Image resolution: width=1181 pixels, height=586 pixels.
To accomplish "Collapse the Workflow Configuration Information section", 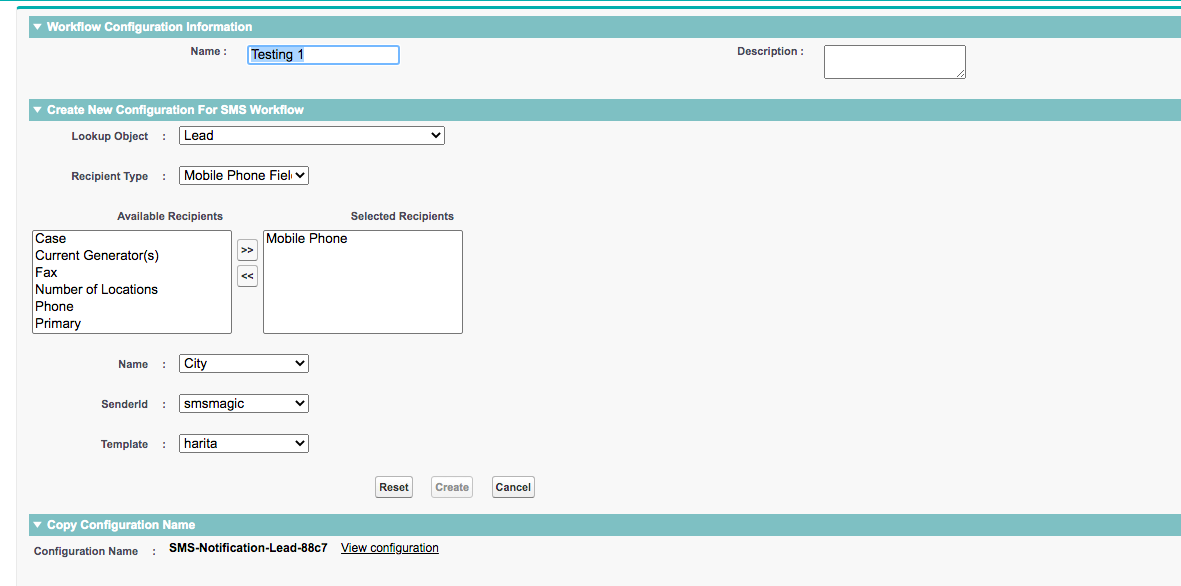I will (37, 26).
